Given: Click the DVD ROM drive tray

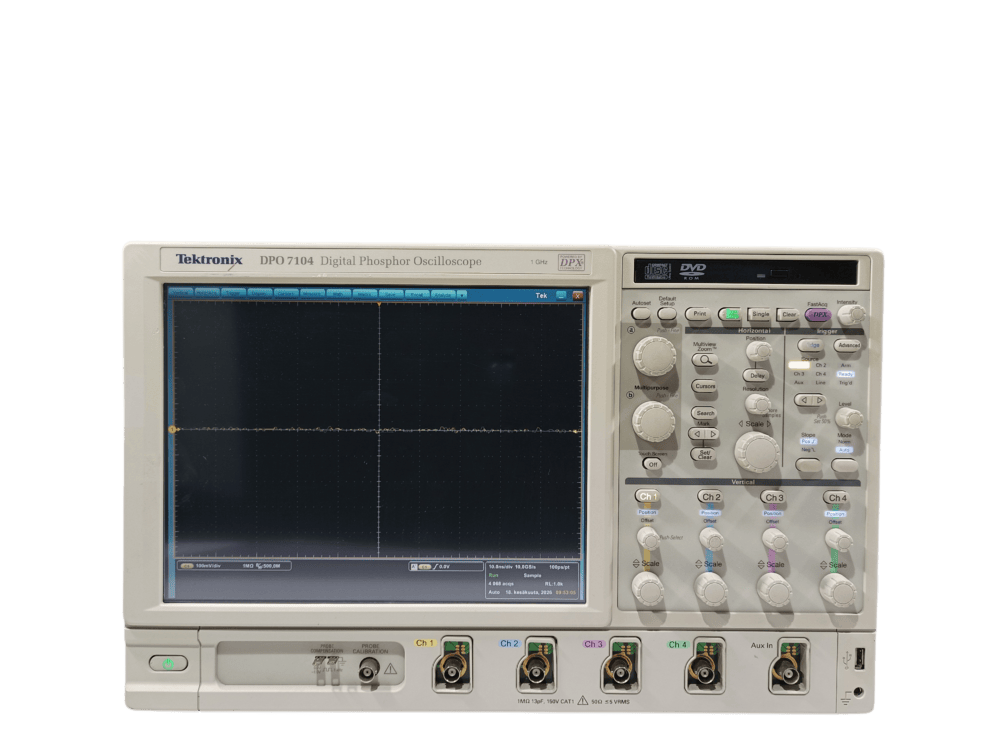Looking at the screenshot, I should (x=746, y=272).
